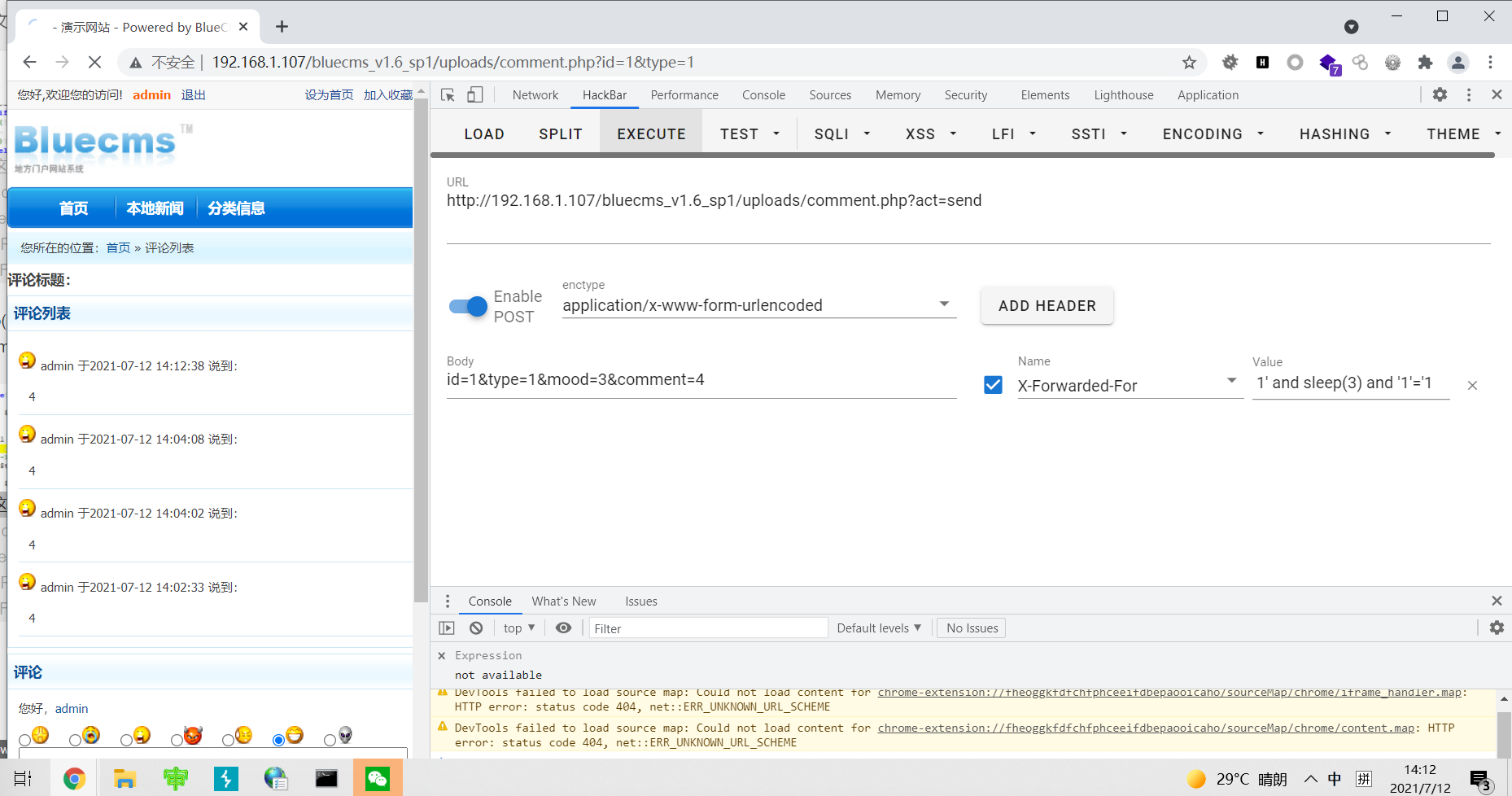Close the console drawer
The height and width of the screenshot is (796, 1512).
tap(1497, 601)
